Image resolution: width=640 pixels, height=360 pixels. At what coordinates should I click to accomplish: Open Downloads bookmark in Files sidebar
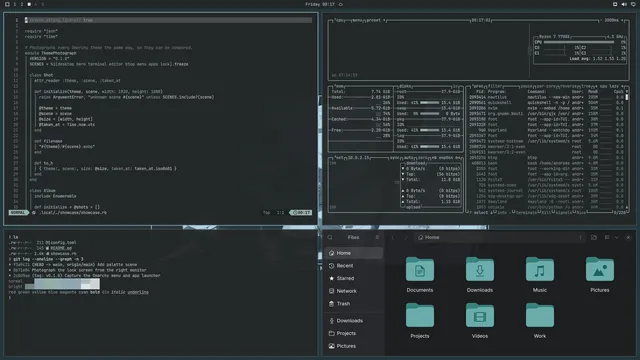(353, 321)
